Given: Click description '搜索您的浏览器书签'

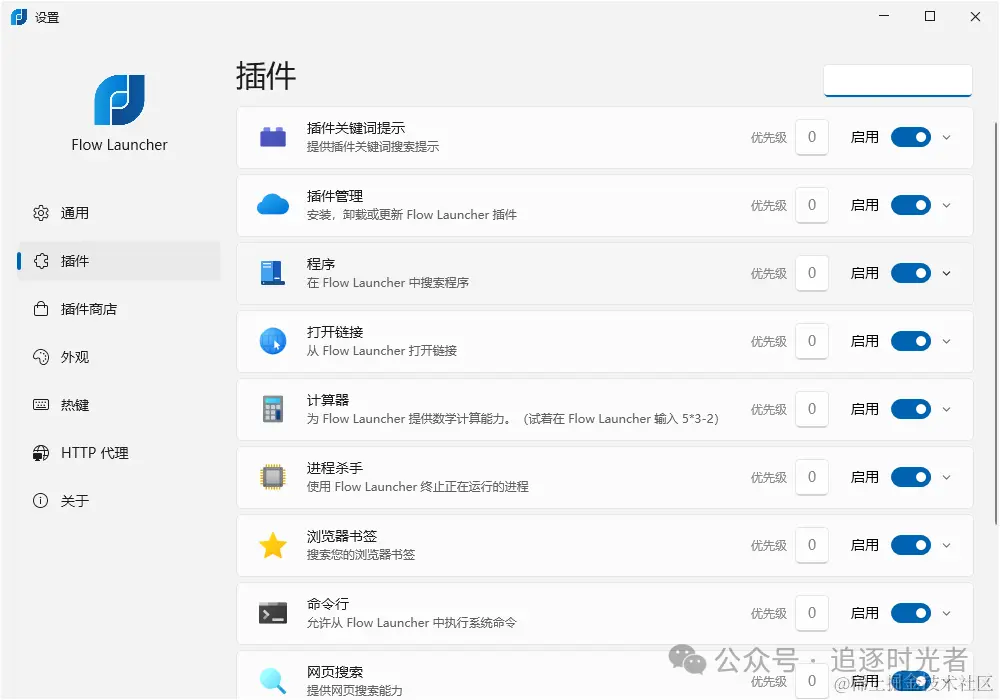Looking at the screenshot, I should (361, 555).
